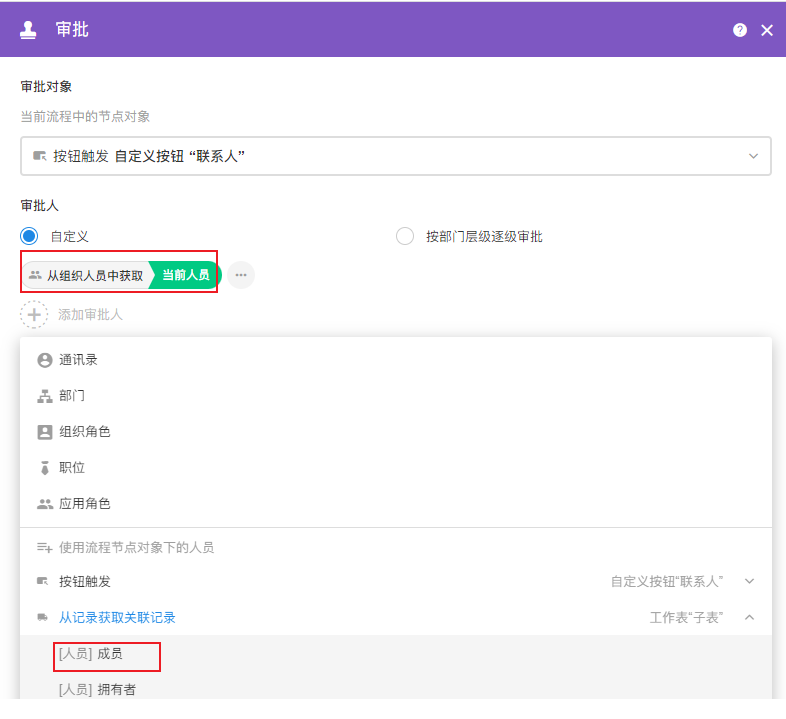Click the help question mark icon
786x719 pixels.
(740, 30)
